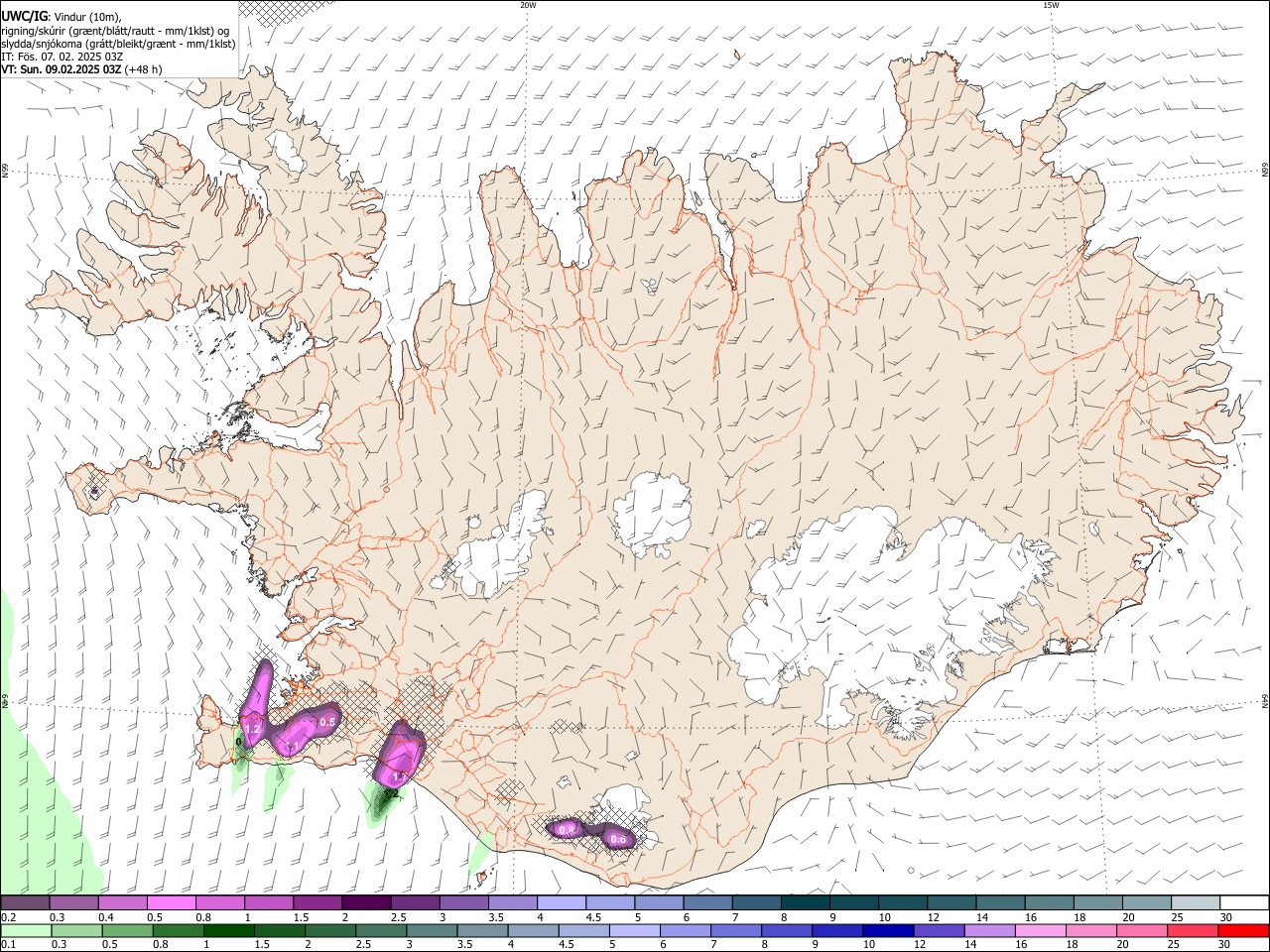Click the dark teal swatch between 9 and 10

tap(853, 903)
